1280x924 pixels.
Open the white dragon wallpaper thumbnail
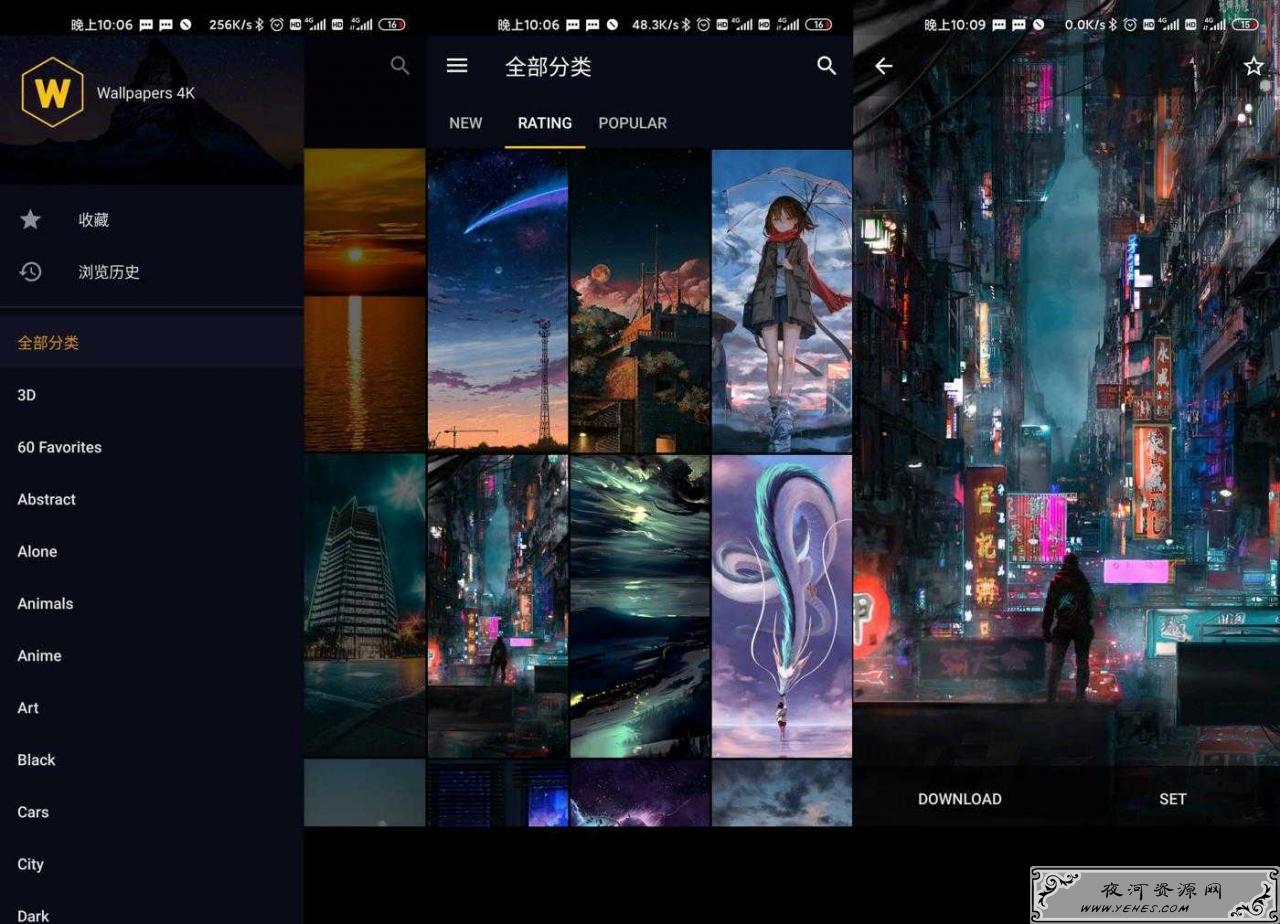pyautogui.click(x=782, y=606)
